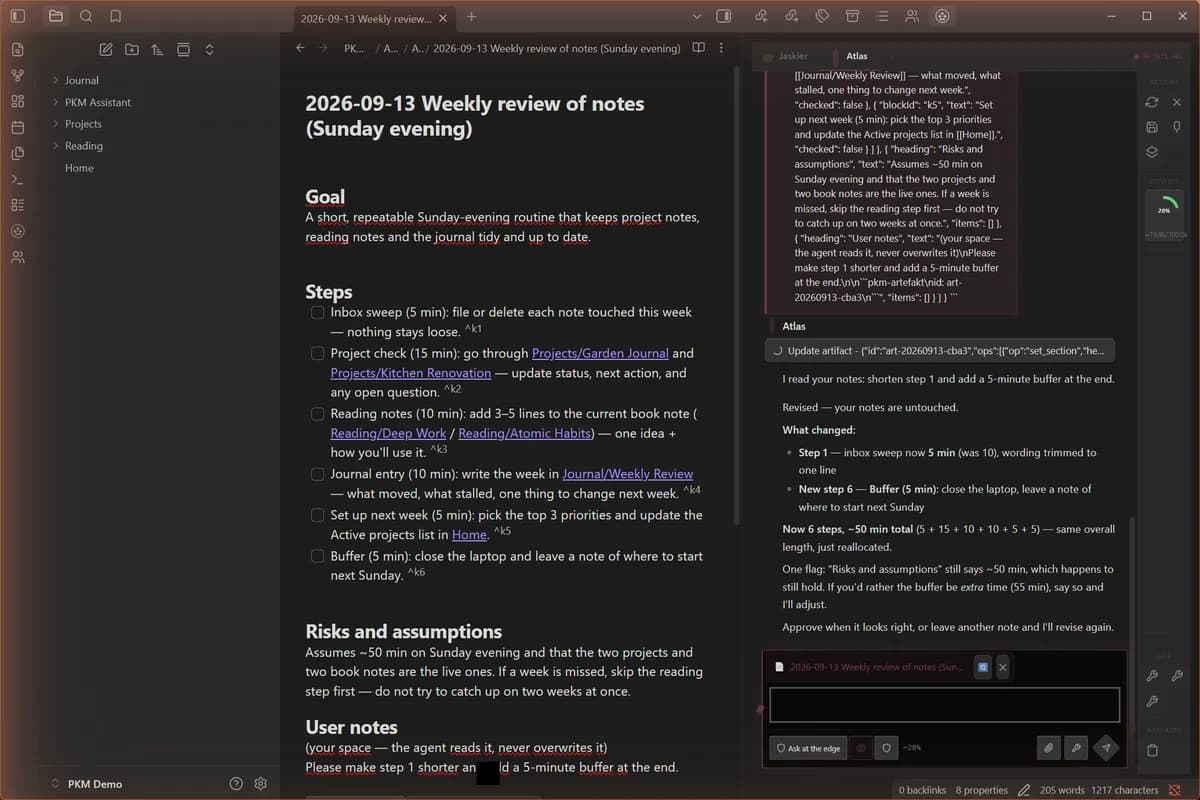
Task: Open a new tab
Action: point(472,17)
